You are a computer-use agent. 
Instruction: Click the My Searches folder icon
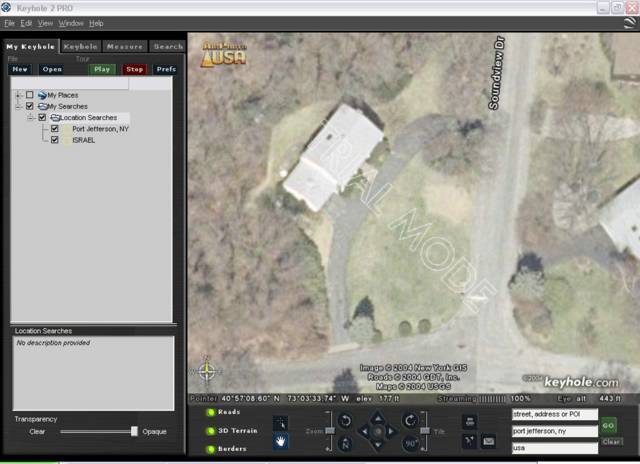42,107
